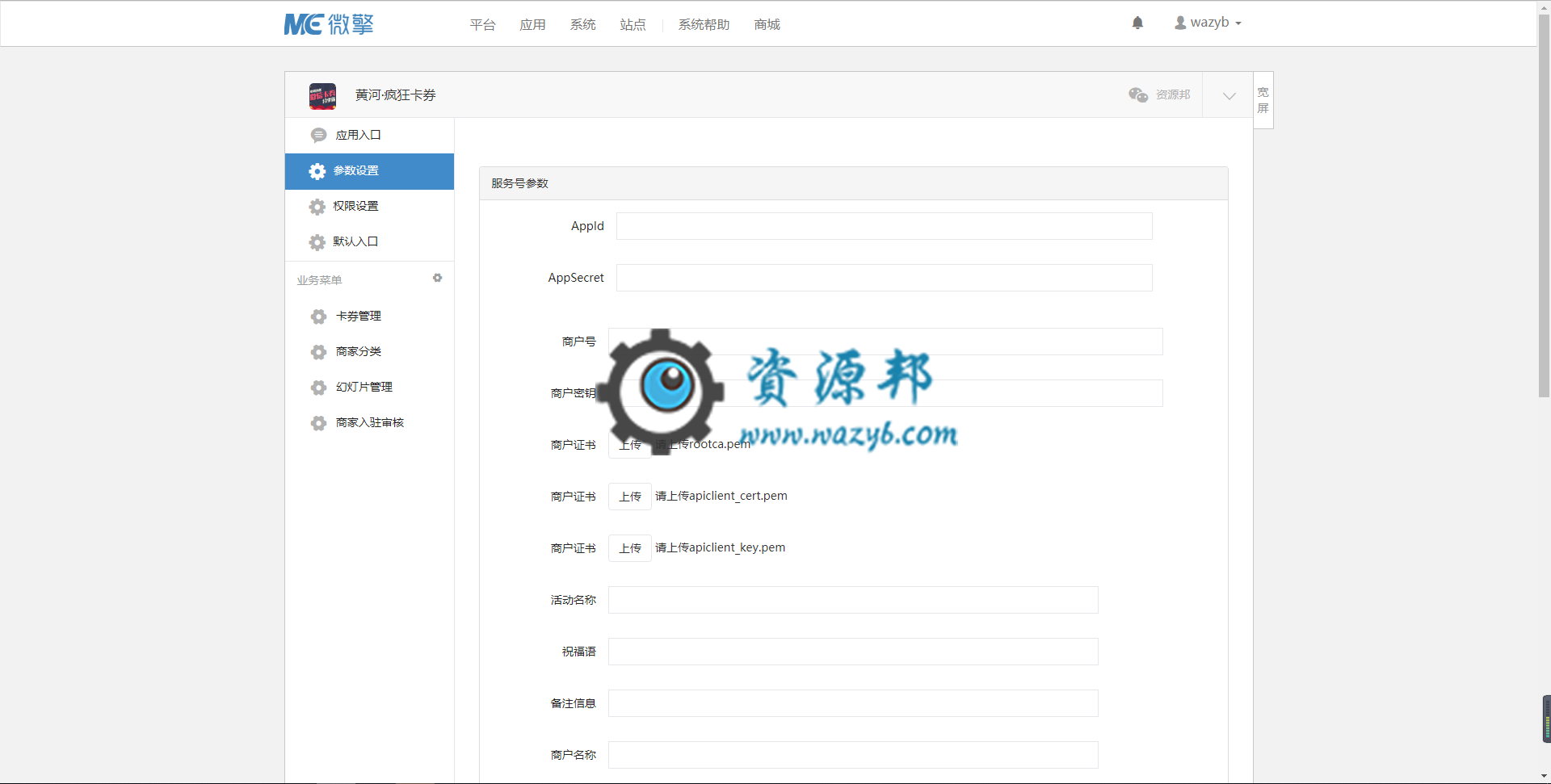Viewport: 1551px width, 784px height.
Task: Click 上传 for apiclient_key.pem
Action: click(630, 548)
